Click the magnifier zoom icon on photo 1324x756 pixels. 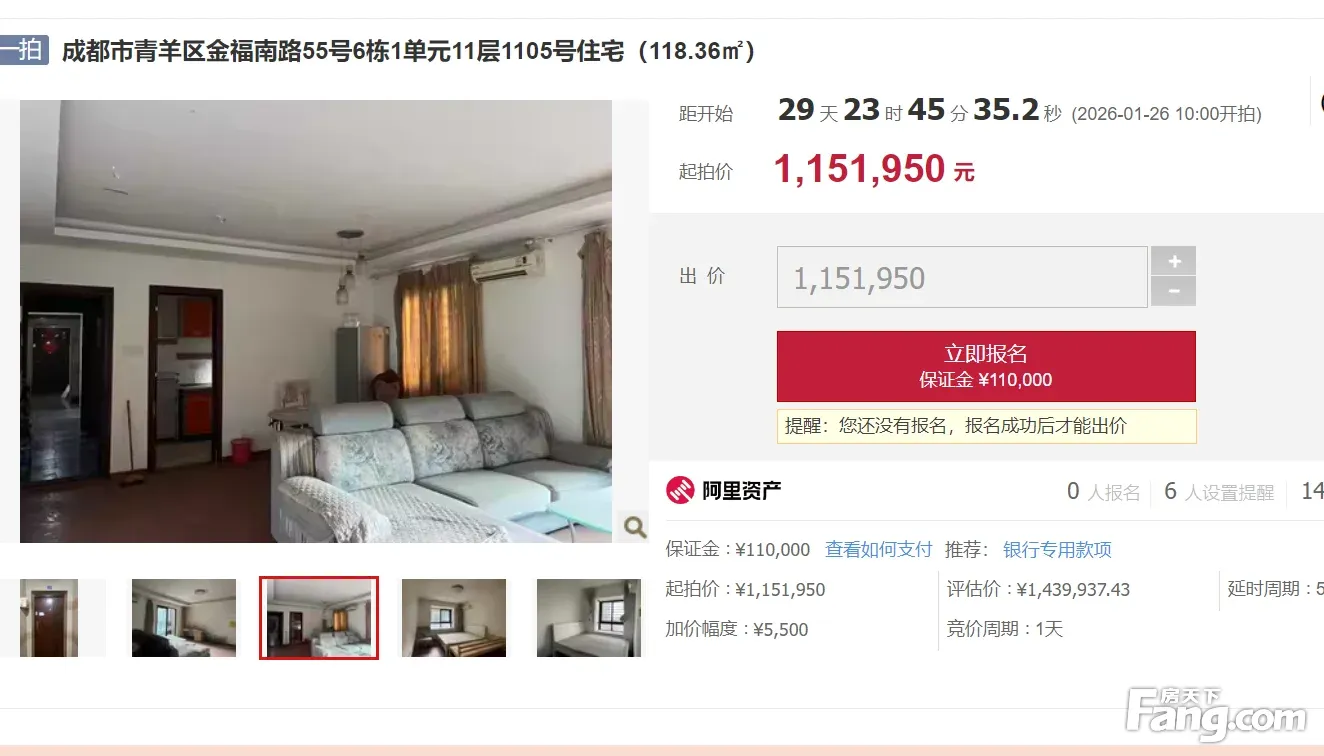634,526
